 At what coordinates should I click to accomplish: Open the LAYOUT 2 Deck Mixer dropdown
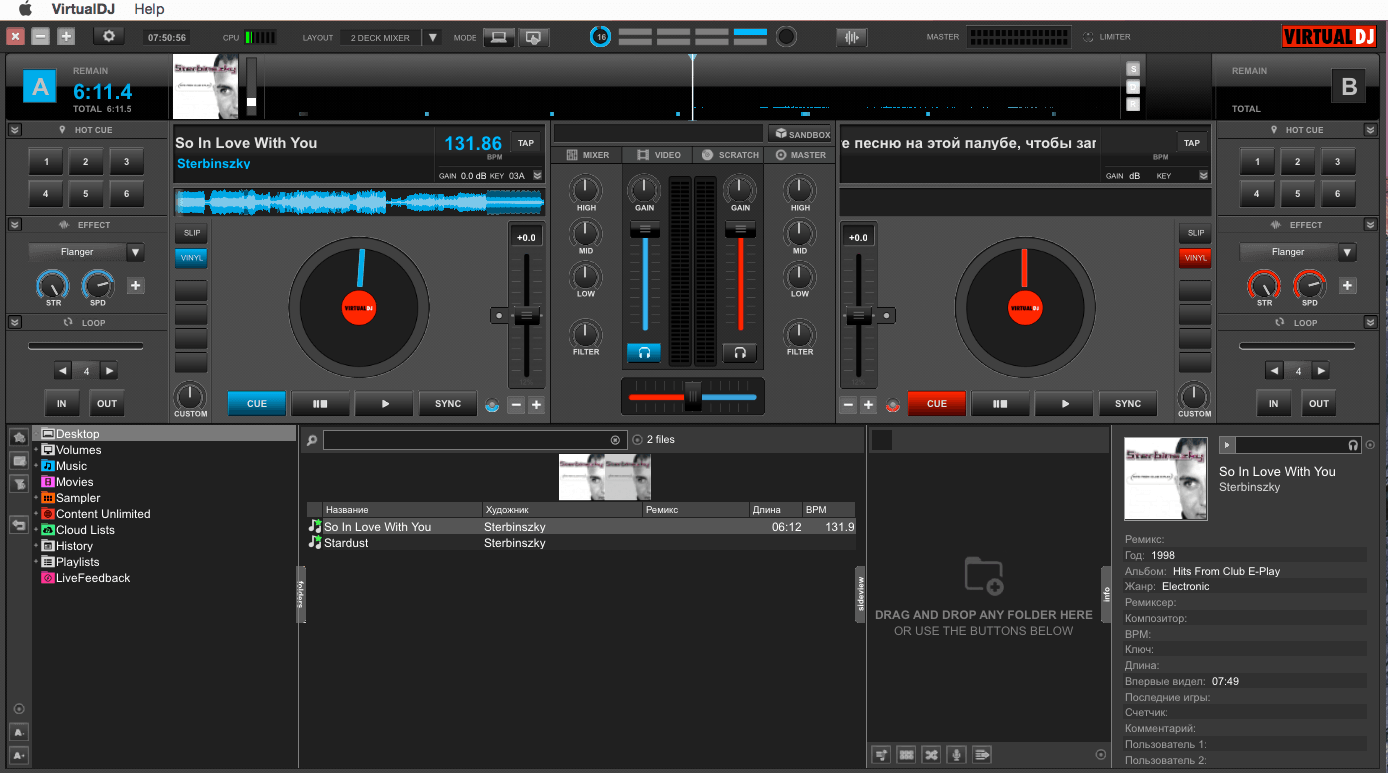pos(432,37)
